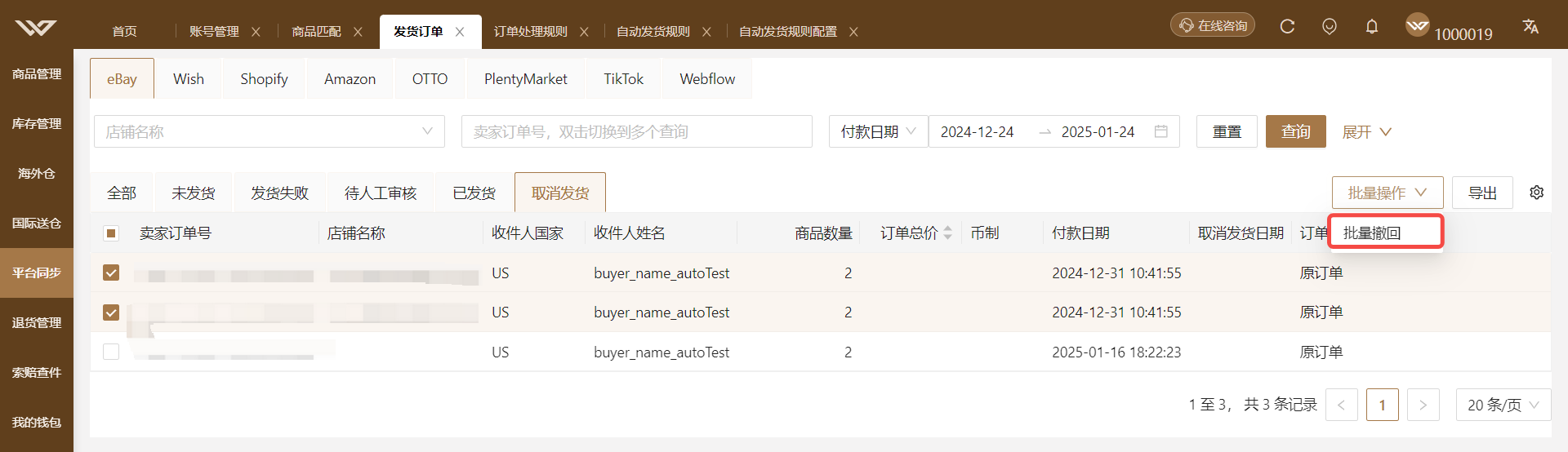Switch to the TikTok platform tab
This screenshot has width=1568, height=452.
[623, 78]
